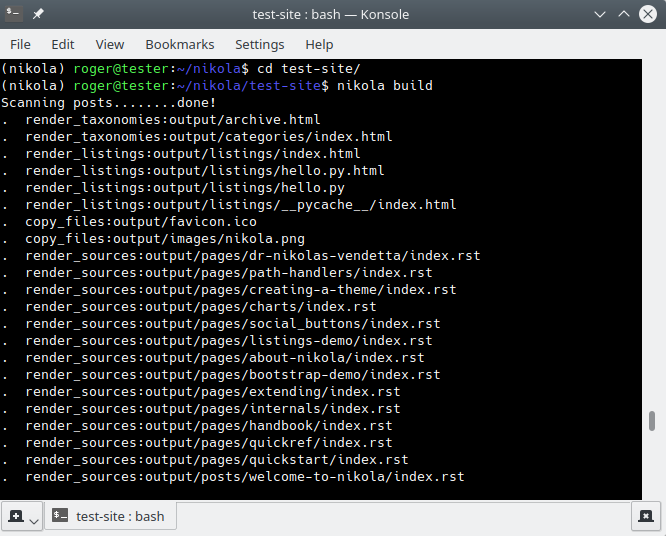Select the "test-site : bash" tab
The height and width of the screenshot is (536, 666).
pyautogui.click(x=110, y=516)
